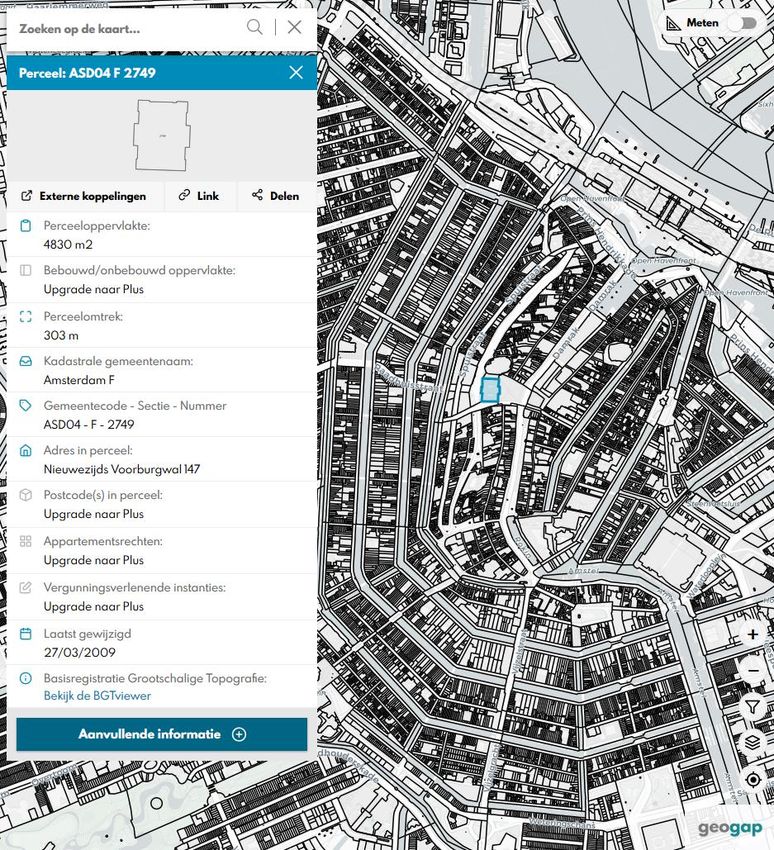Click the geogap logo
Image resolution: width=774 pixels, height=850 pixels.
coord(730,828)
